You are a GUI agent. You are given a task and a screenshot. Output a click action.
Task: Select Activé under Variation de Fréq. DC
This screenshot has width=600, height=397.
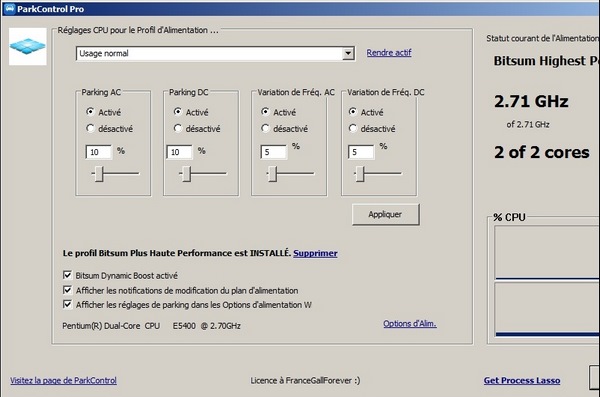pyautogui.click(x=353, y=112)
